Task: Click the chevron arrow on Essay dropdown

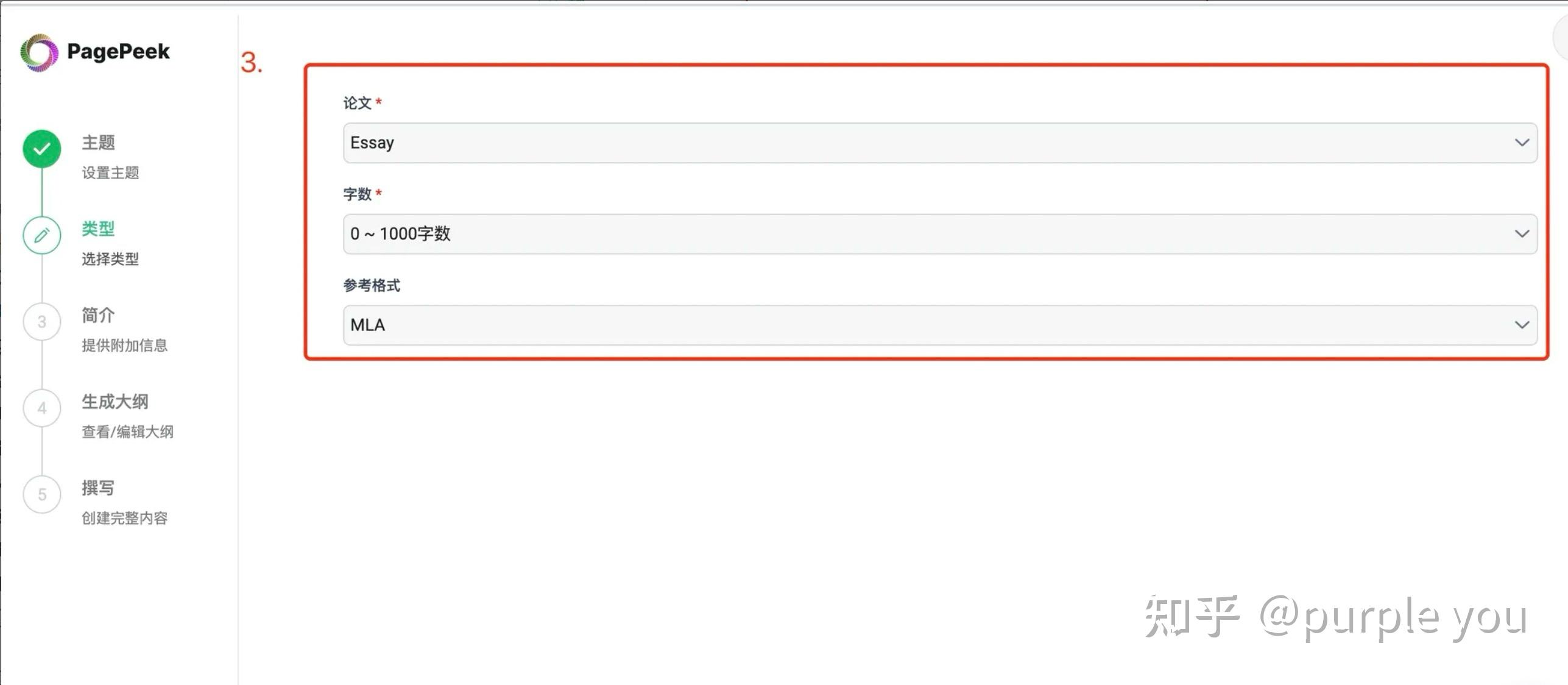Action: [1521, 143]
